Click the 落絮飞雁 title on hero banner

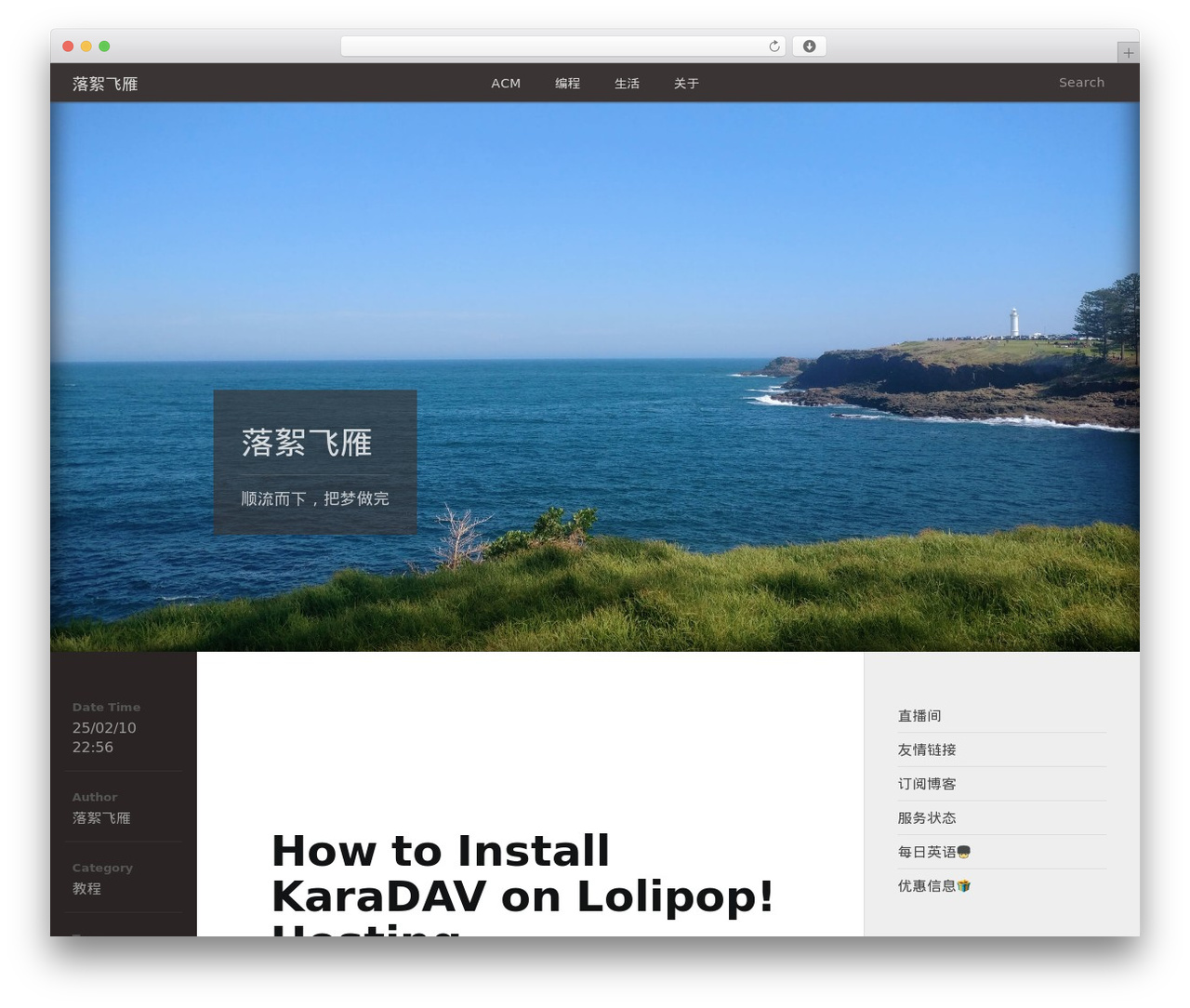[307, 443]
